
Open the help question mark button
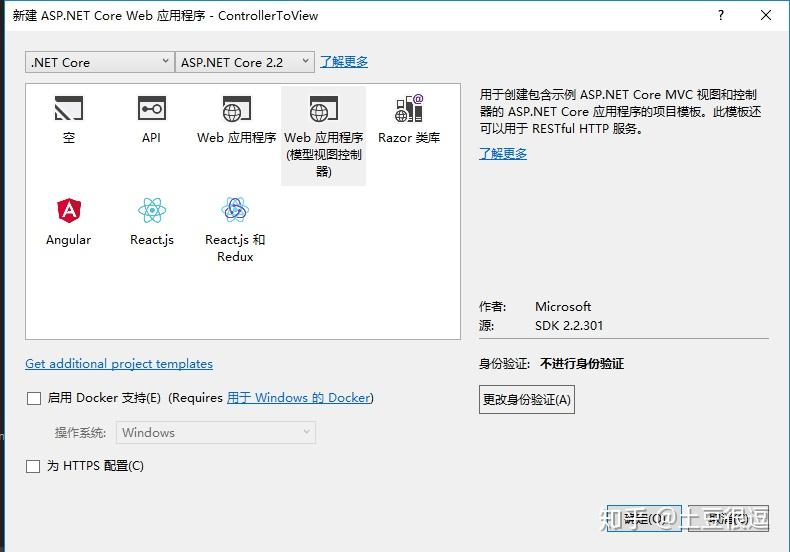[x=721, y=15]
